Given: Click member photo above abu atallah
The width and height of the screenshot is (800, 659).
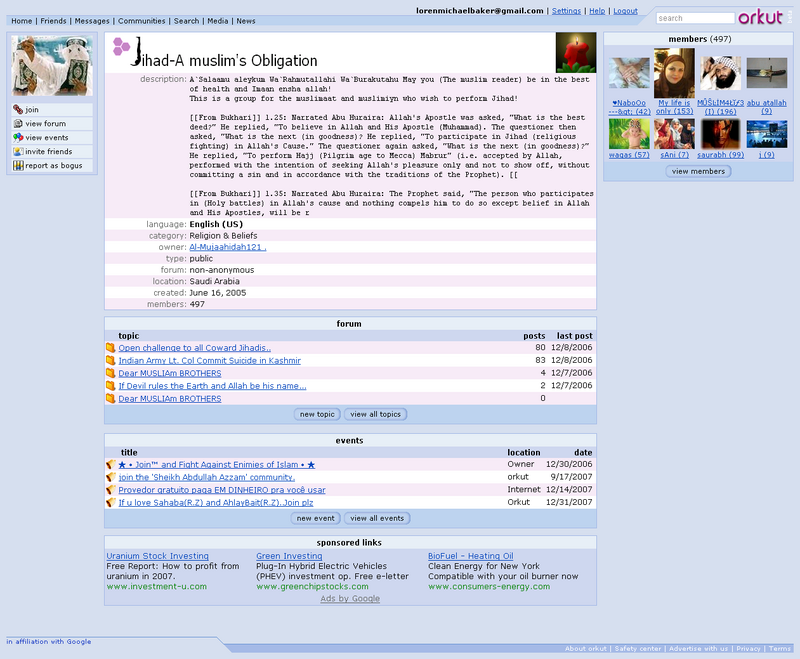Looking at the screenshot, I should (x=766, y=73).
